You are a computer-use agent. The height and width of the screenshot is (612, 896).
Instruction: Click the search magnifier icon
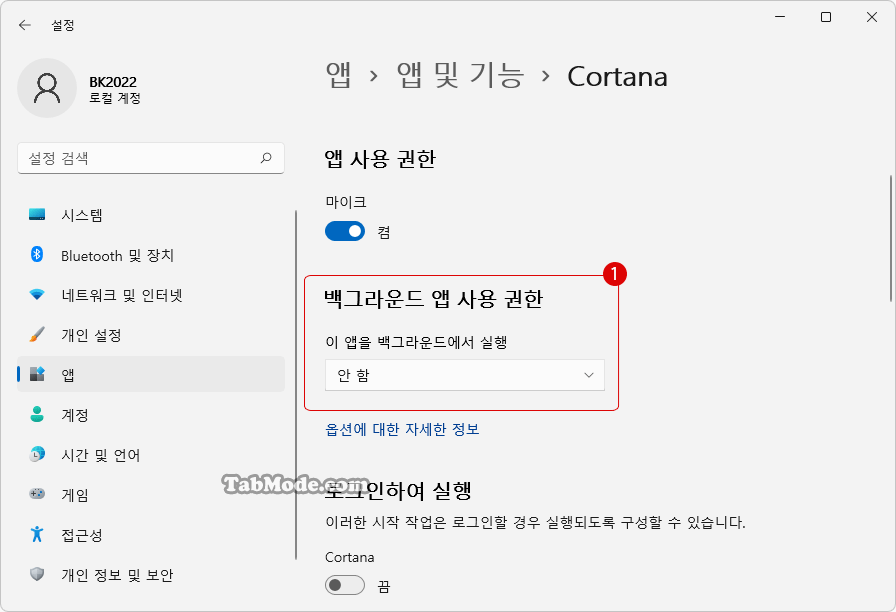tap(266, 158)
